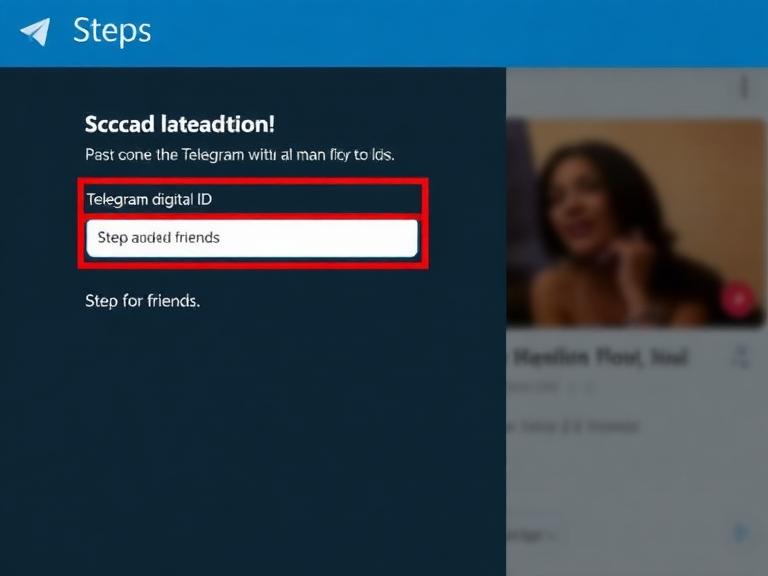
Task: Click the "Step for friends." text
Action: click(x=143, y=301)
